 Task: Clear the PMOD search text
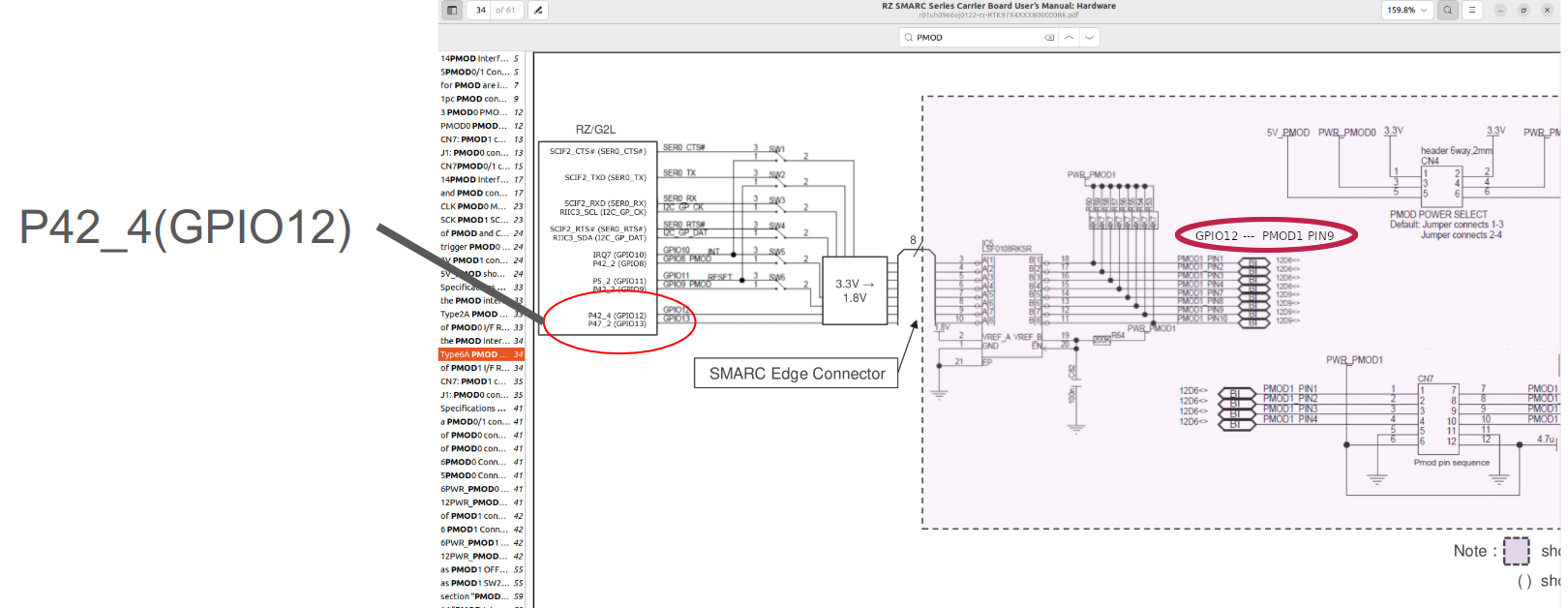click(x=1049, y=38)
